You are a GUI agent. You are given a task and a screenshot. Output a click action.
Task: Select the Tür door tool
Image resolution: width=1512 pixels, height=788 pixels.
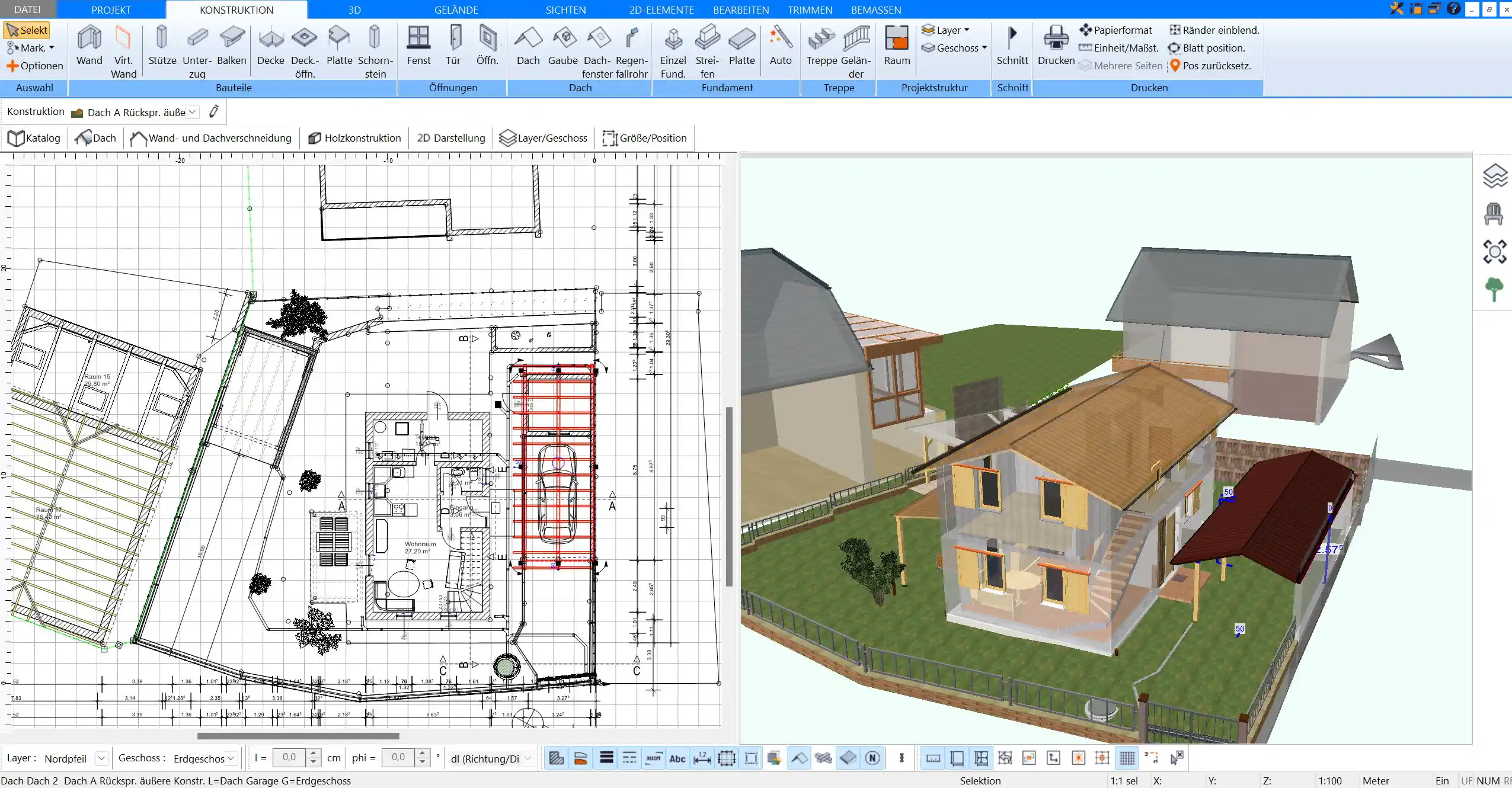[453, 46]
